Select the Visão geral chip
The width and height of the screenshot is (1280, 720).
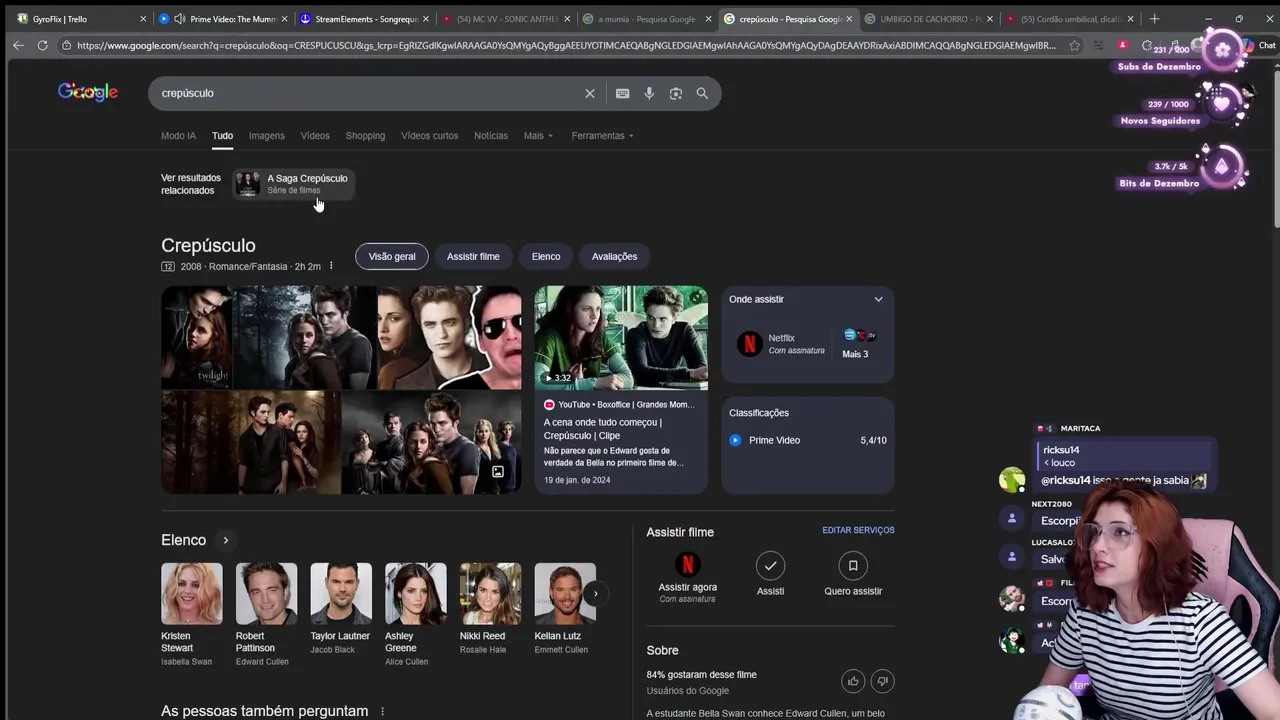pos(392,257)
